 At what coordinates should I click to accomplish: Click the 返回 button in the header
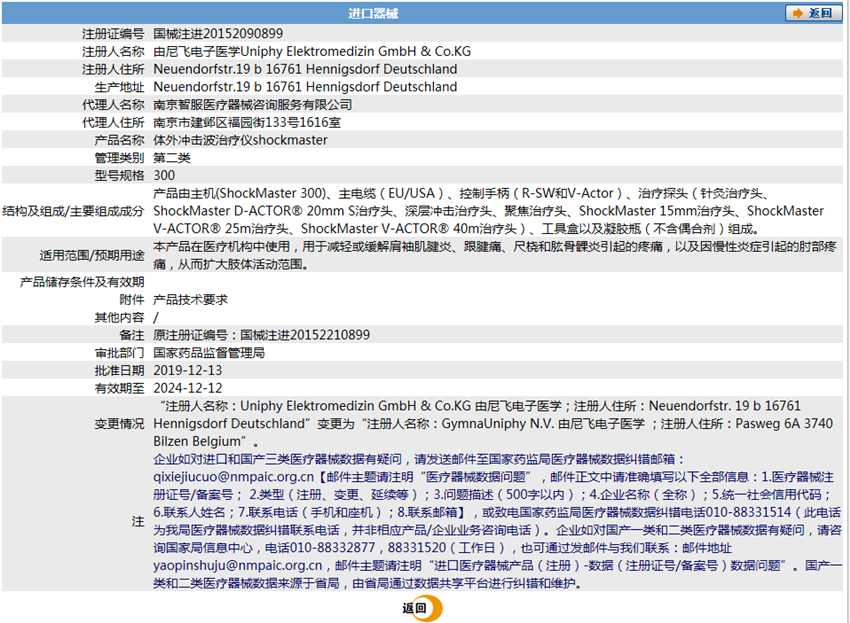[x=813, y=13]
